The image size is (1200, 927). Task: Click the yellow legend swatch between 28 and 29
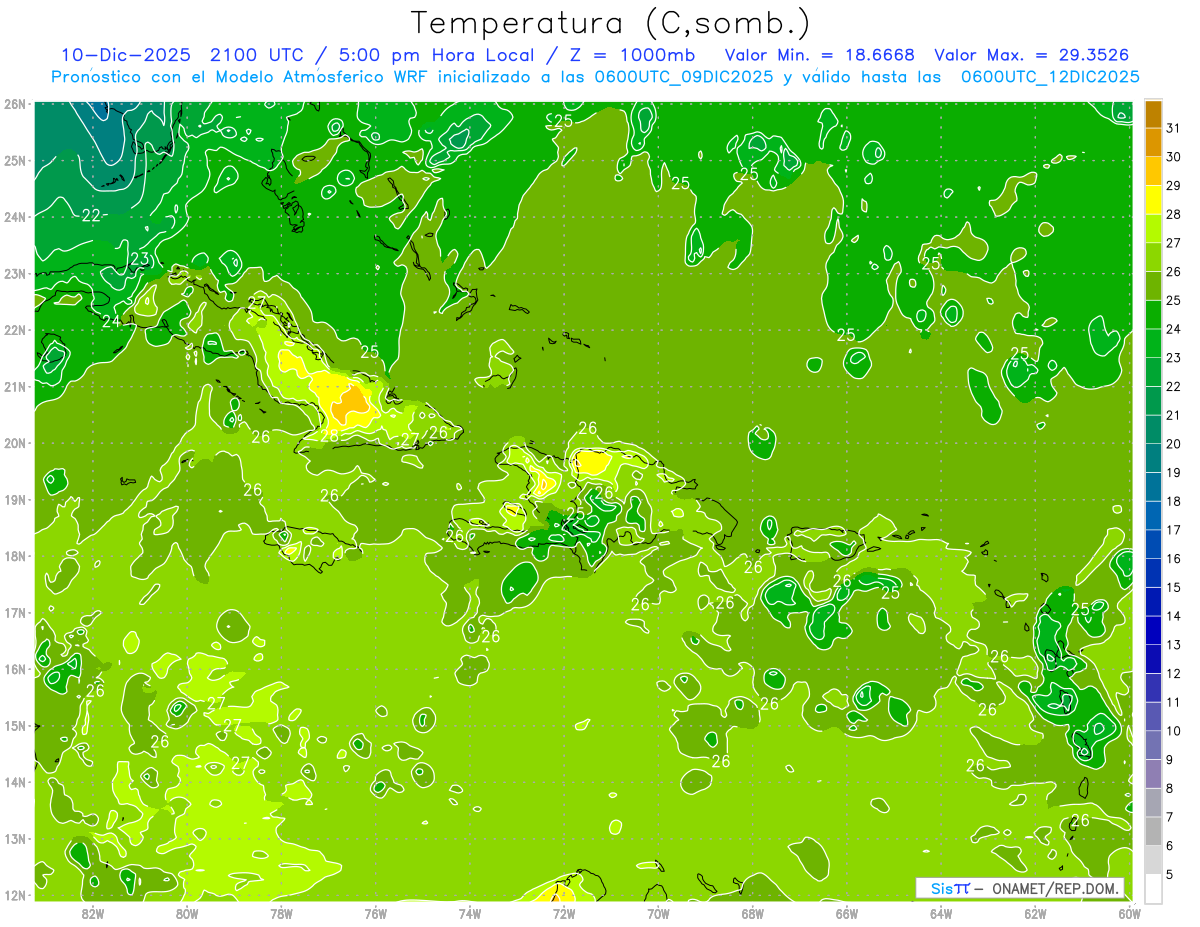coord(1153,200)
